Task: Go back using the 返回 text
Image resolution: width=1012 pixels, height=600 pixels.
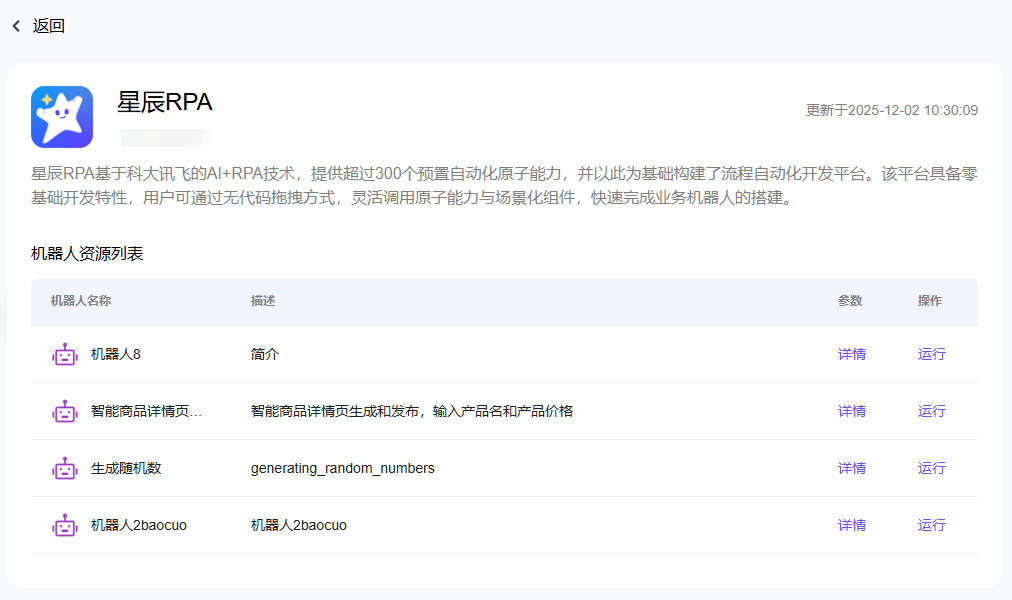Action: point(49,27)
